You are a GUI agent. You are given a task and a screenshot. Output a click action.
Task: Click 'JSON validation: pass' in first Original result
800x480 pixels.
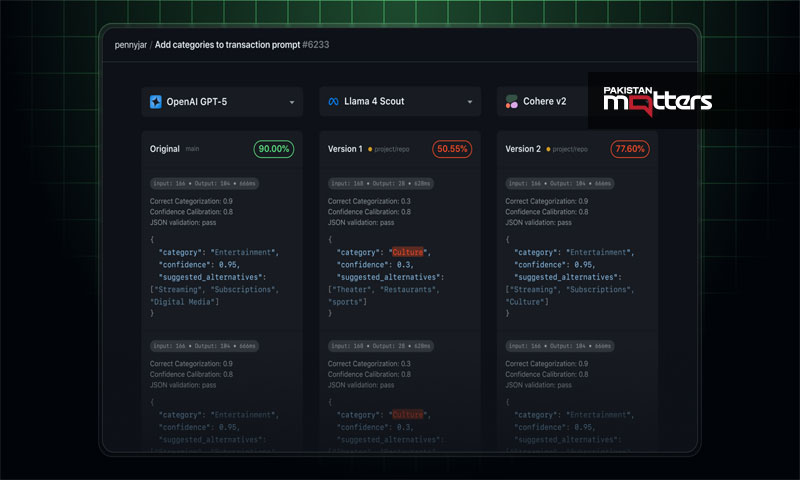(x=183, y=222)
